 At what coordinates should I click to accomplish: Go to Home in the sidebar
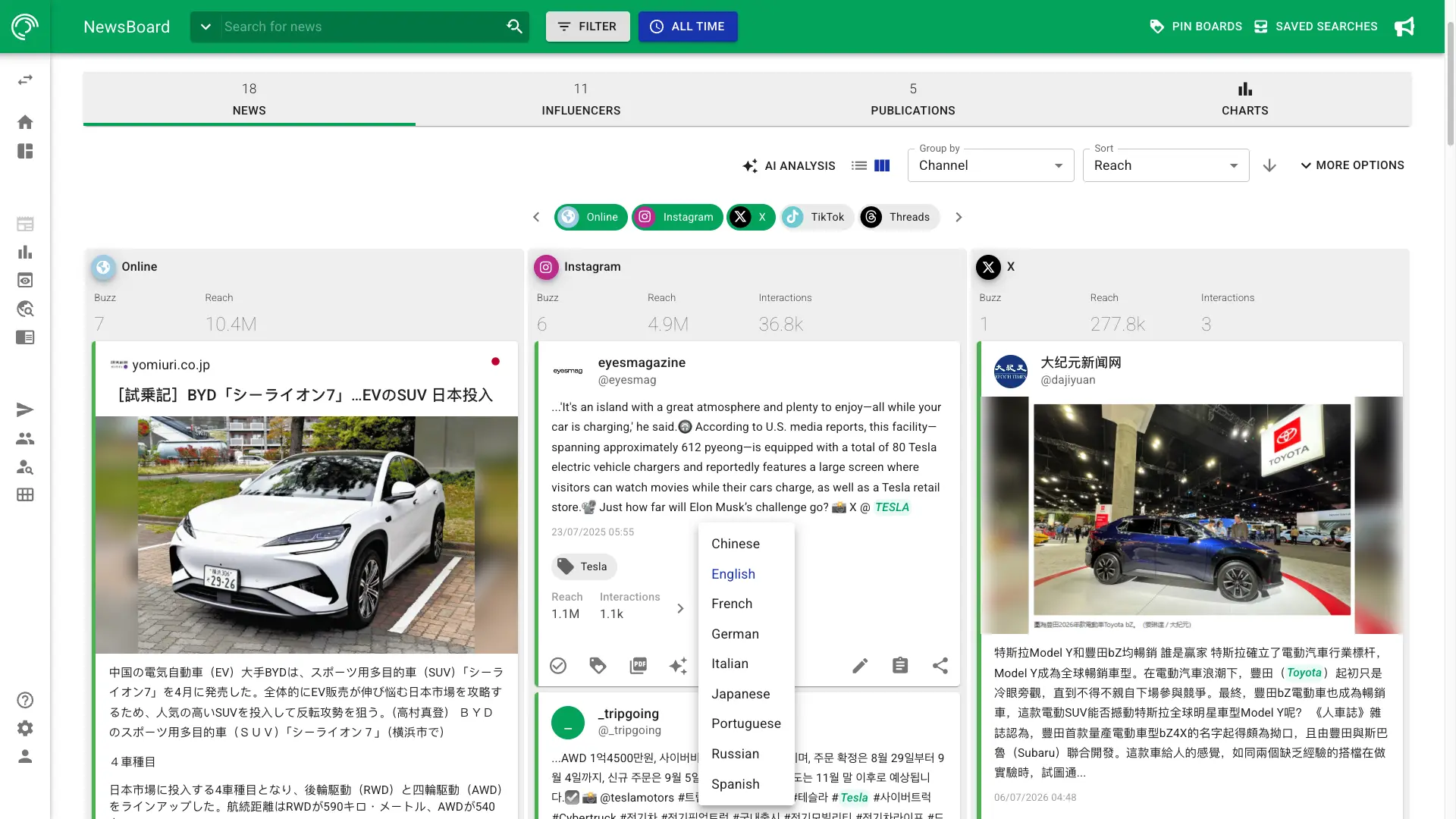click(25, 122)
